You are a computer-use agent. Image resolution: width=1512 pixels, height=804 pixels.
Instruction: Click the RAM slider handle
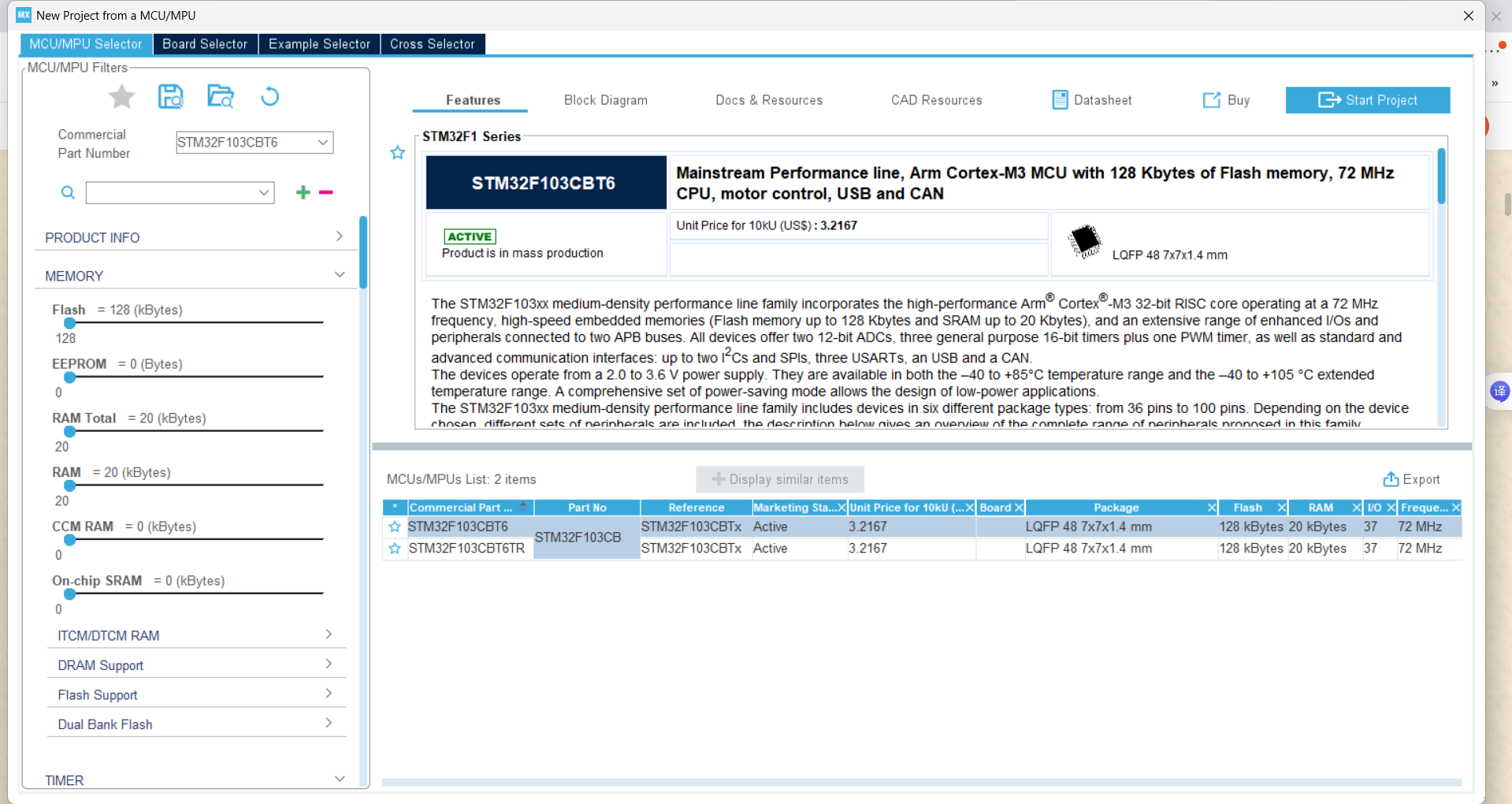[x=70, y=486]
